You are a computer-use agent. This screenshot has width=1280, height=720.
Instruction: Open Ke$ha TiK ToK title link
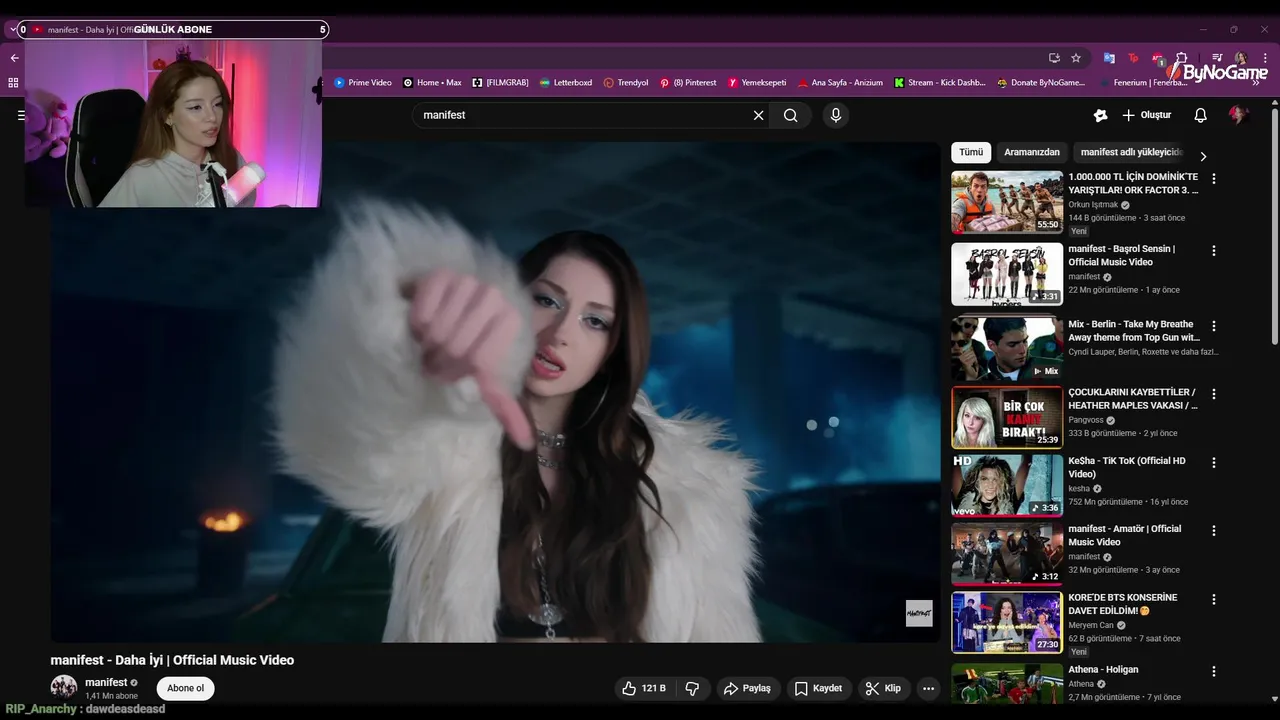pos(1127,467)
